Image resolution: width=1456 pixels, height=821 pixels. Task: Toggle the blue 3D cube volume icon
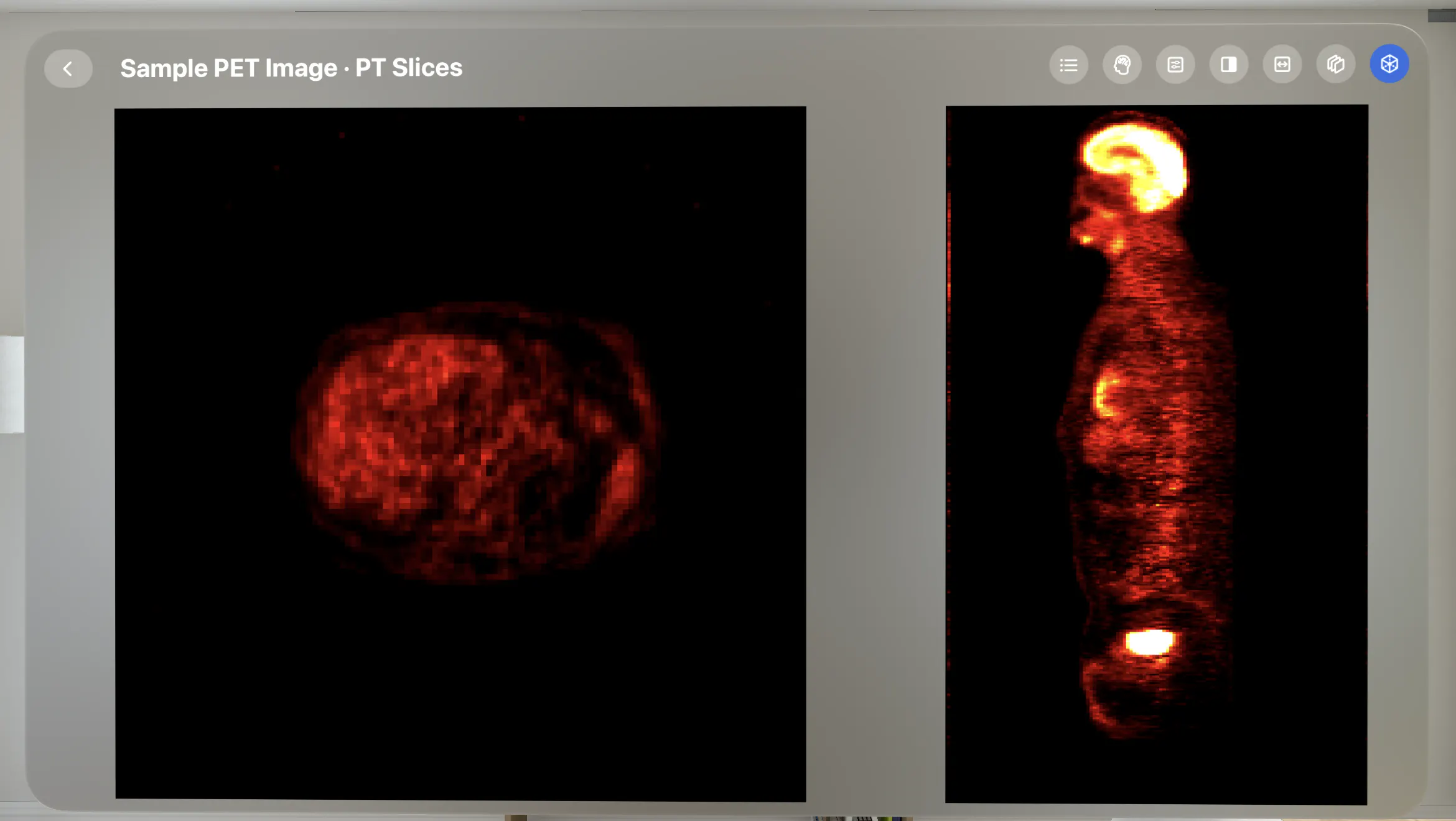coord(1389,64)
